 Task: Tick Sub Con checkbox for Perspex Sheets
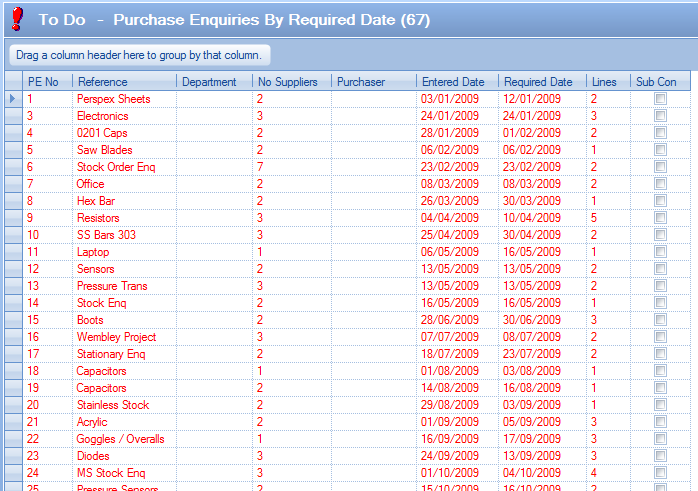(660, 99)
